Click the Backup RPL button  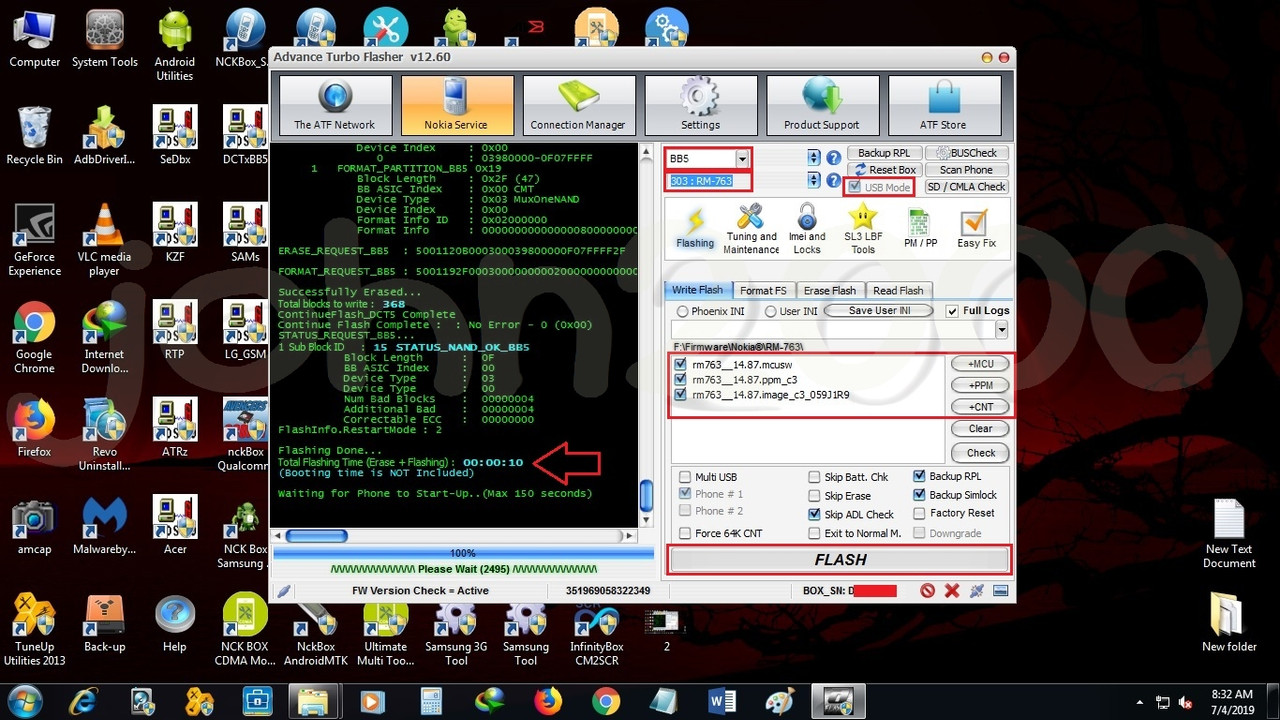pyautogui.click(x=883, y=153)
